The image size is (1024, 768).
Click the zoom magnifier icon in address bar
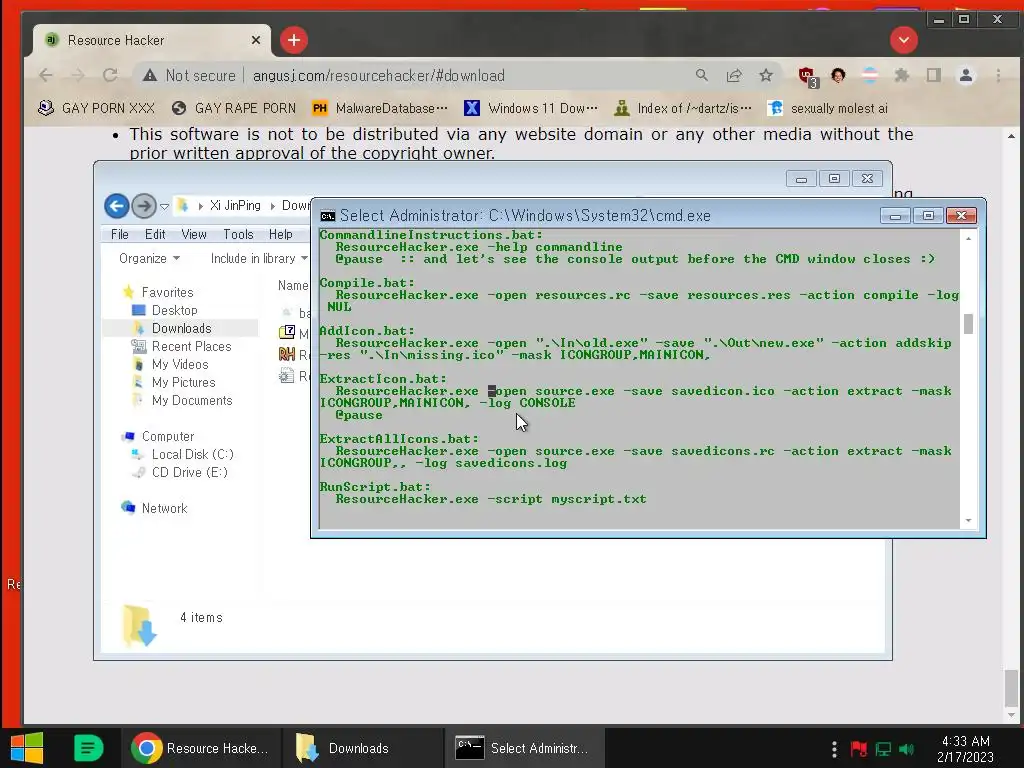(x=701, y=75)
